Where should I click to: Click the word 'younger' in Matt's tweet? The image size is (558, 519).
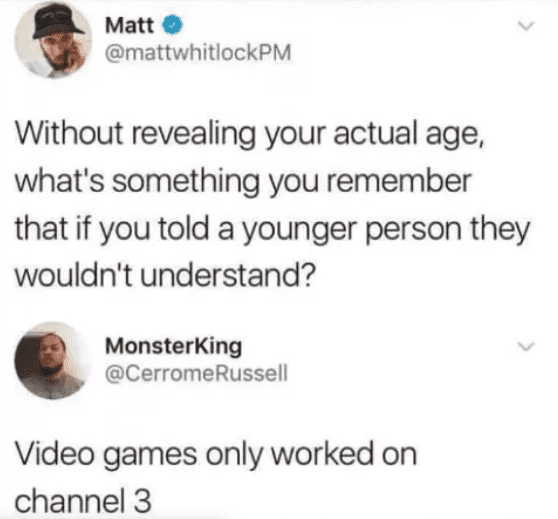click(301, 230)
